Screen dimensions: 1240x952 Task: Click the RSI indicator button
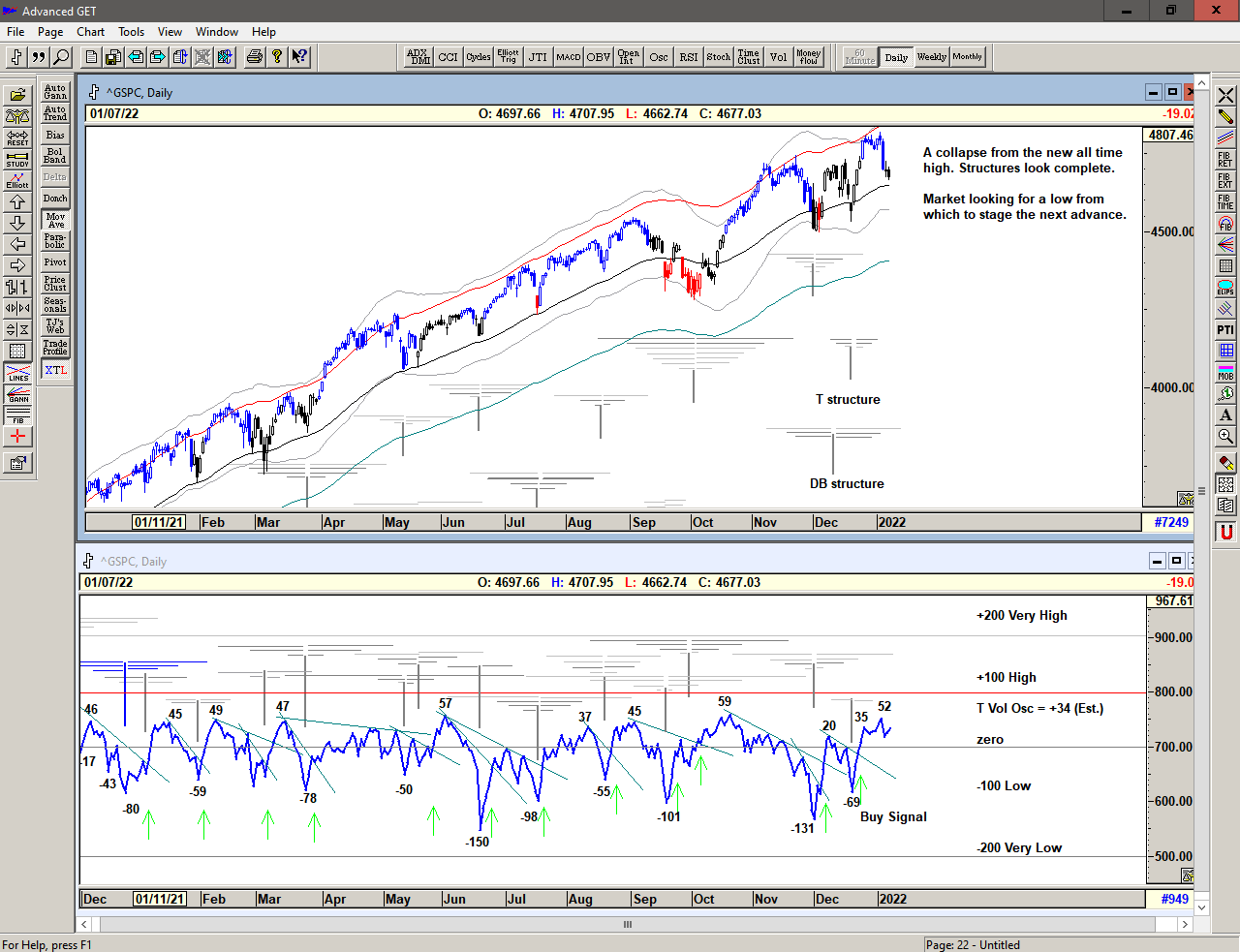[688, 57]
